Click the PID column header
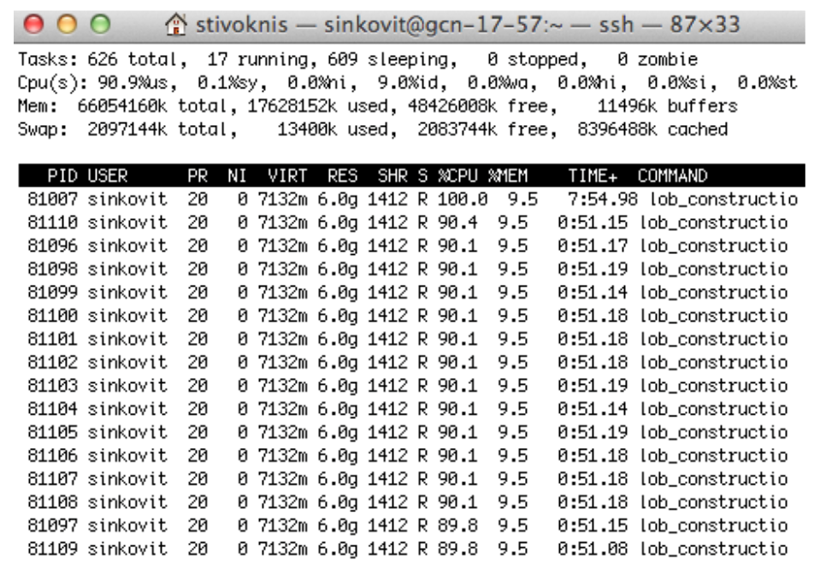Image resolution: width=817 pixels, height=567 pixels. click(62, 176)
